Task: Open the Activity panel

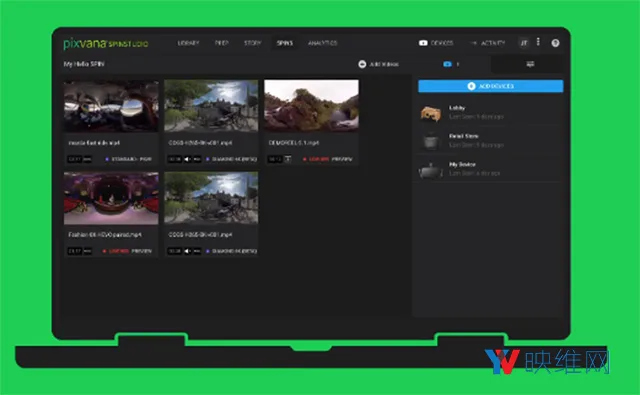Action: tap(487, 43)
